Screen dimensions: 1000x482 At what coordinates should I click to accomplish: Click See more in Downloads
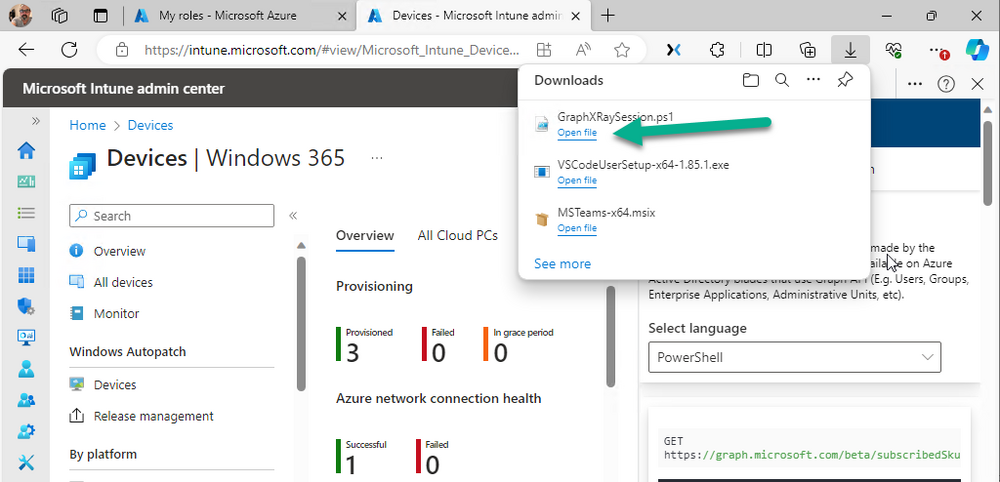(562, 263)
